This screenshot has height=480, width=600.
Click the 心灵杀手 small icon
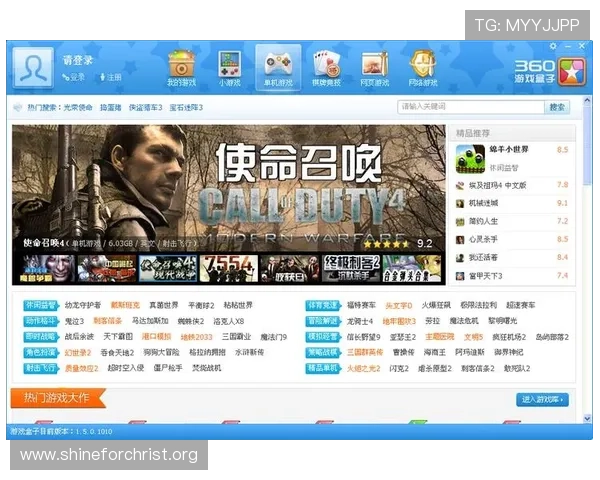coord(460,240)
